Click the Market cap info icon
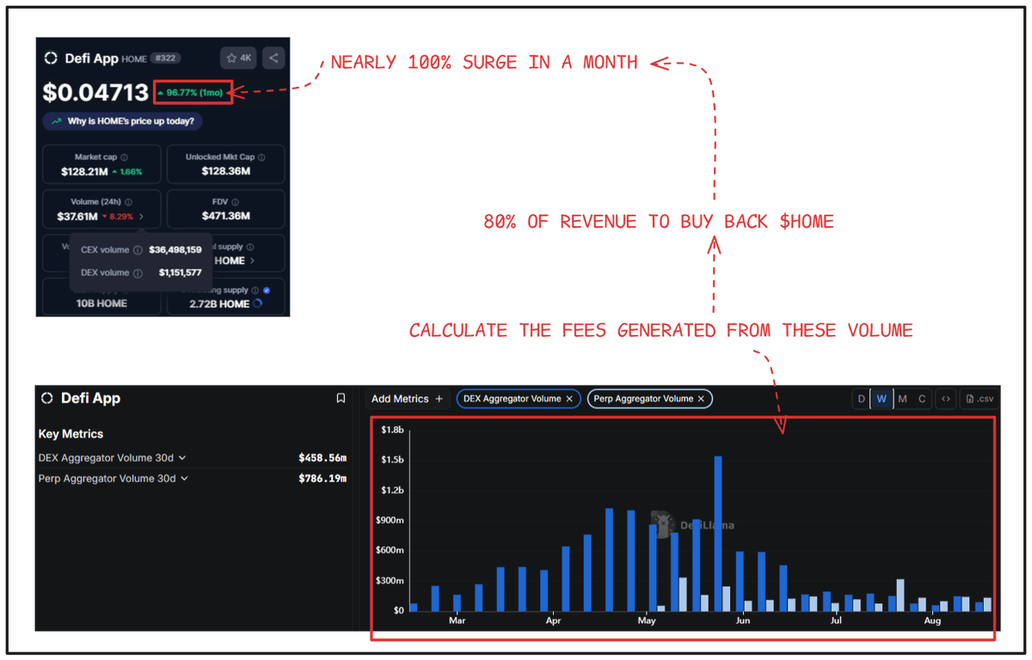Viewport: 1032px width, 660px height. [124, 157]
